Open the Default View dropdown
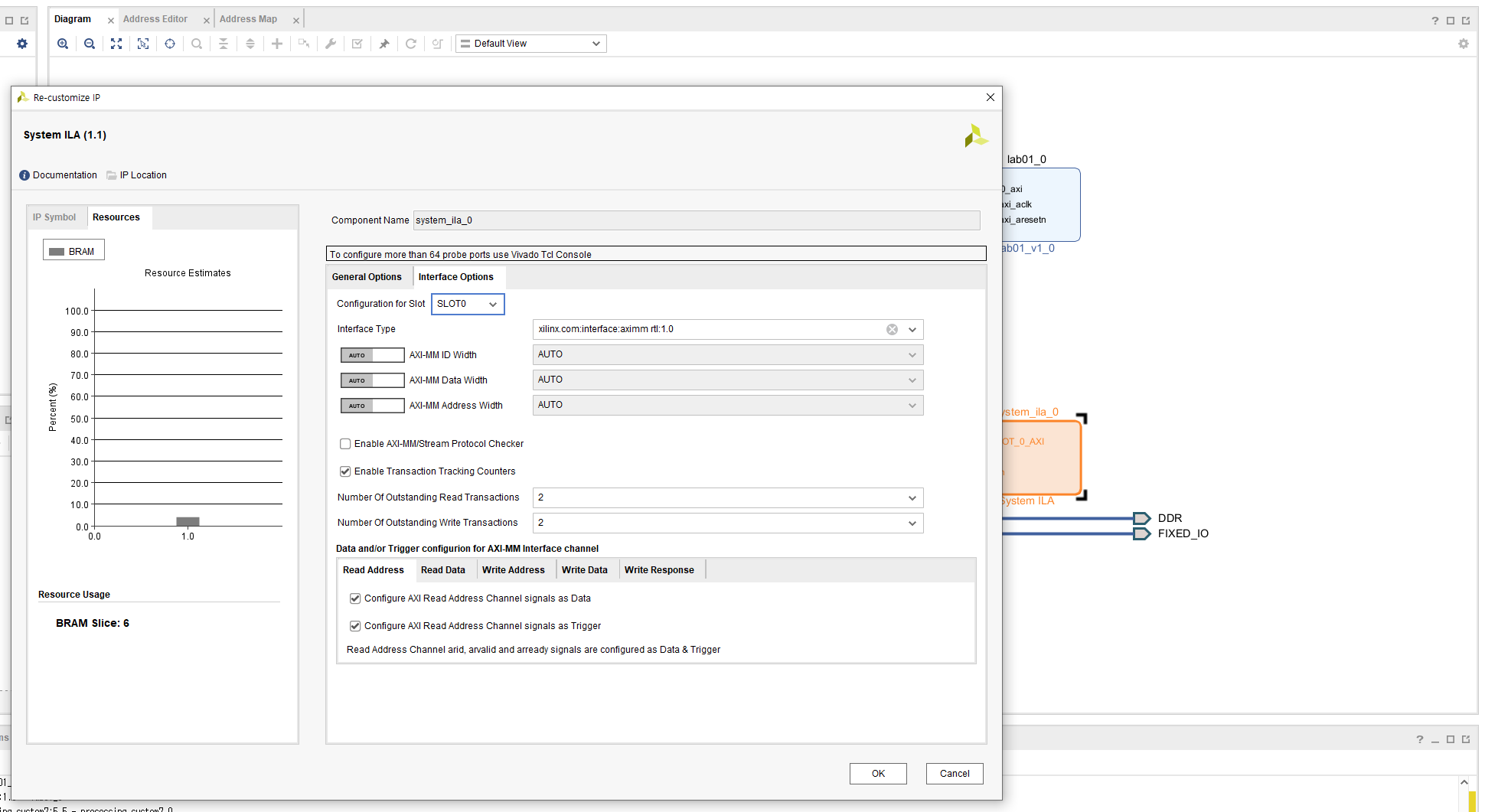1485x812 pixels. (530, 44)
